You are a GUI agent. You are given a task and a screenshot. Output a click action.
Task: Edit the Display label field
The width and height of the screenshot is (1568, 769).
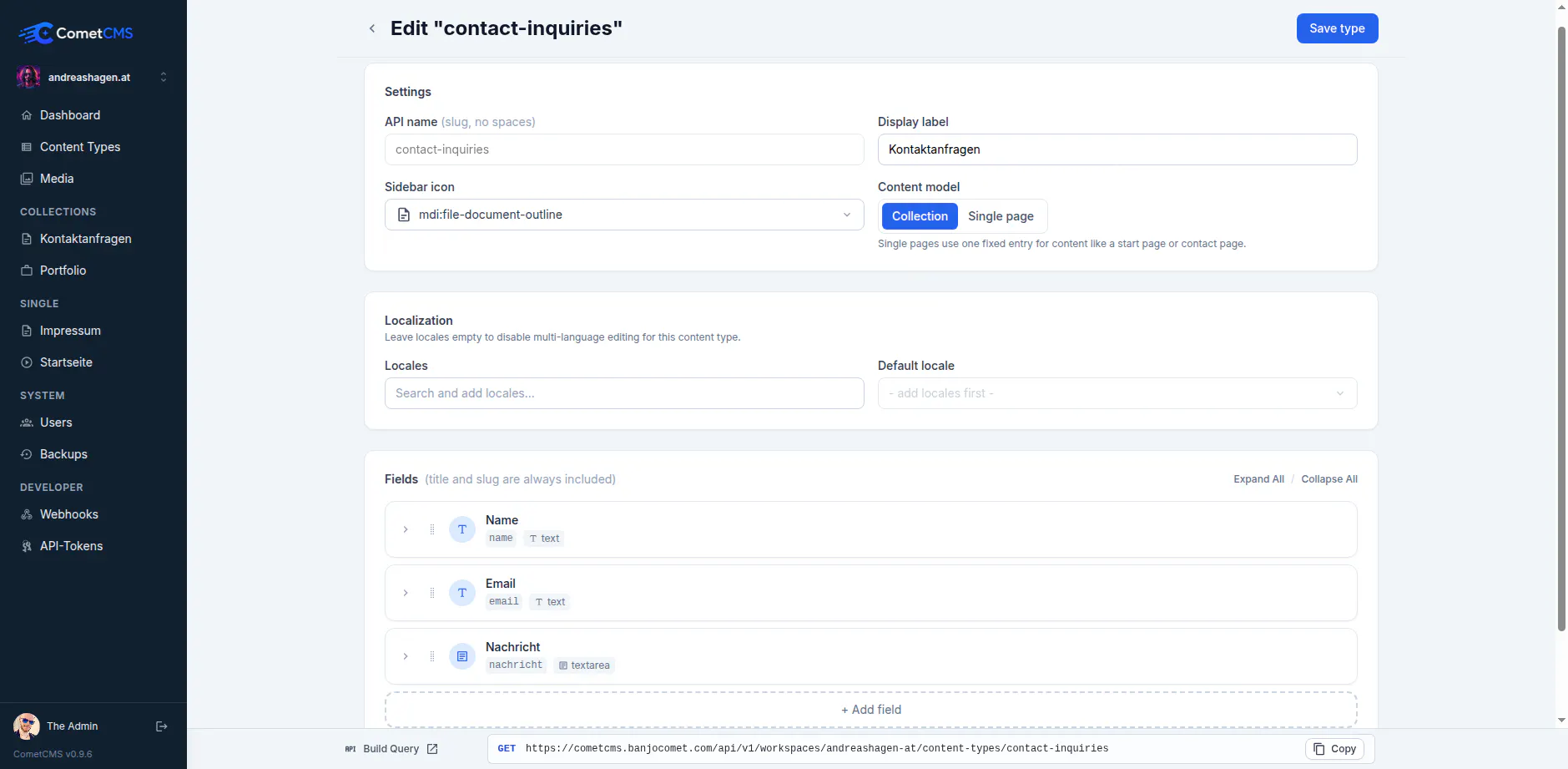(1117, 149)
